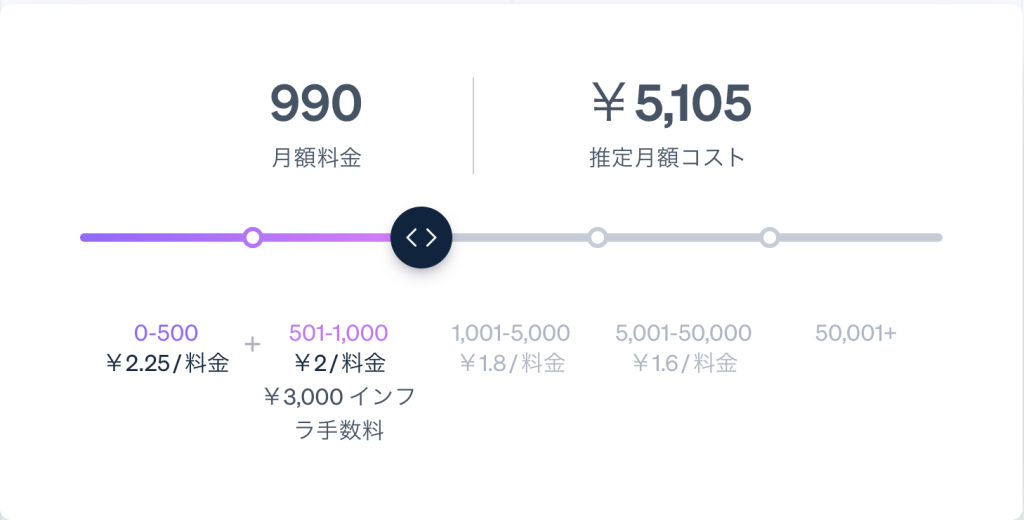Image resolution: width=1024 pixels, height=520 pixels.
Task: Click the 月額料金 label
Action: click(316, 158)
